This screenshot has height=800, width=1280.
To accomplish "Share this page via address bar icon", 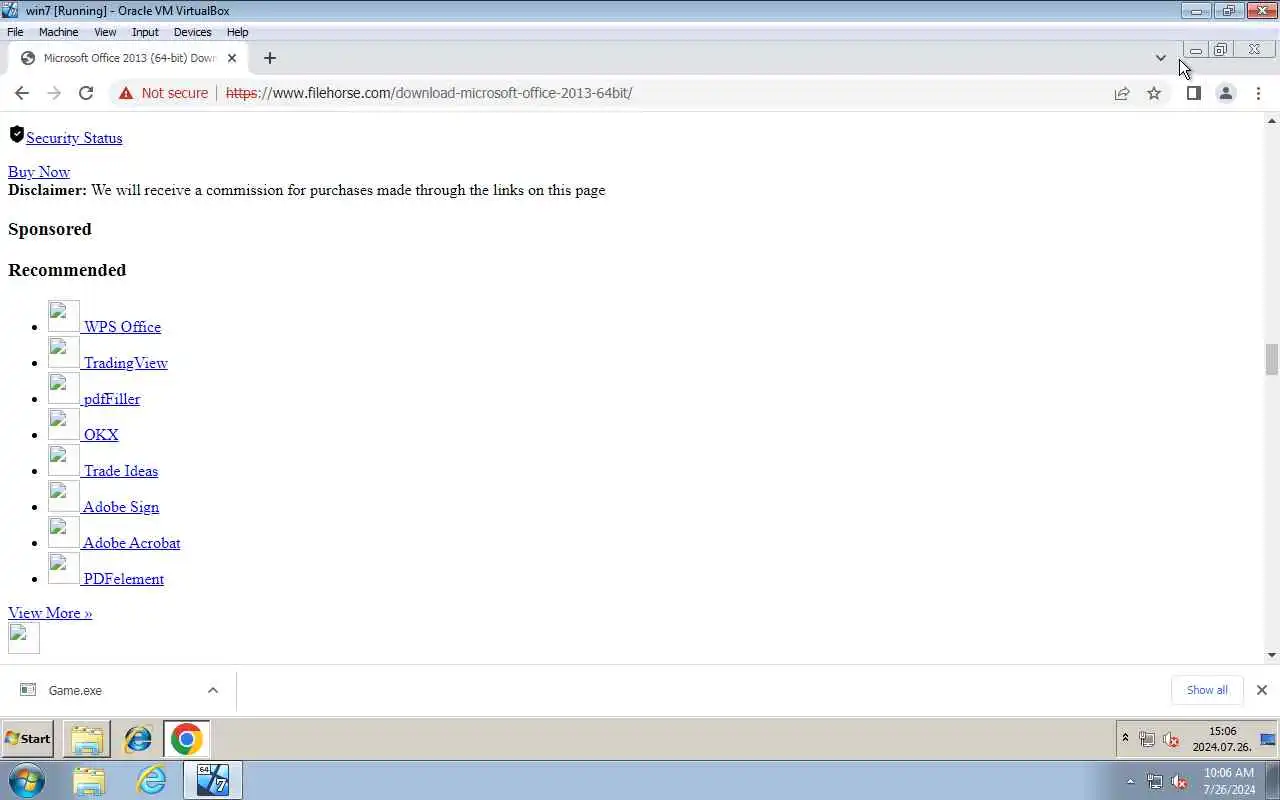I will tap(1122, 93).
